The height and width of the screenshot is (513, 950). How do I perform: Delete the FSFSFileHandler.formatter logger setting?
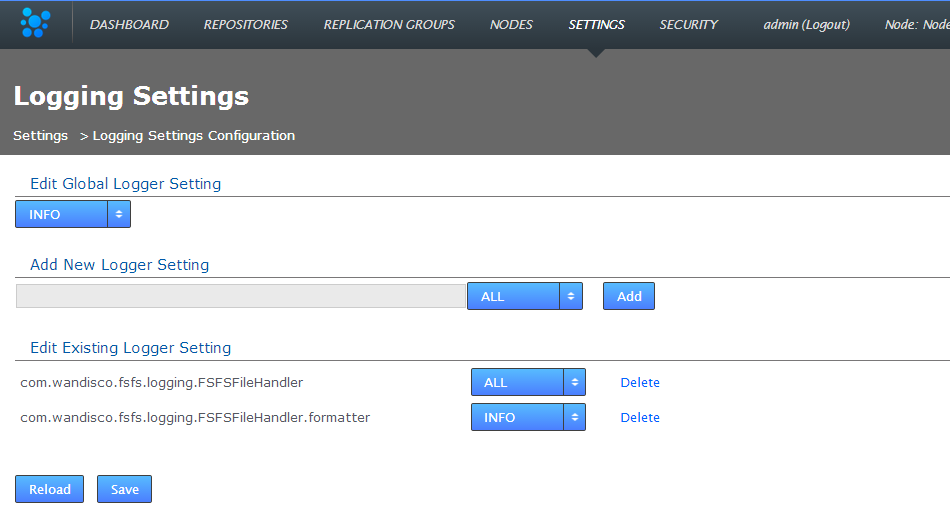pos(640,418)
